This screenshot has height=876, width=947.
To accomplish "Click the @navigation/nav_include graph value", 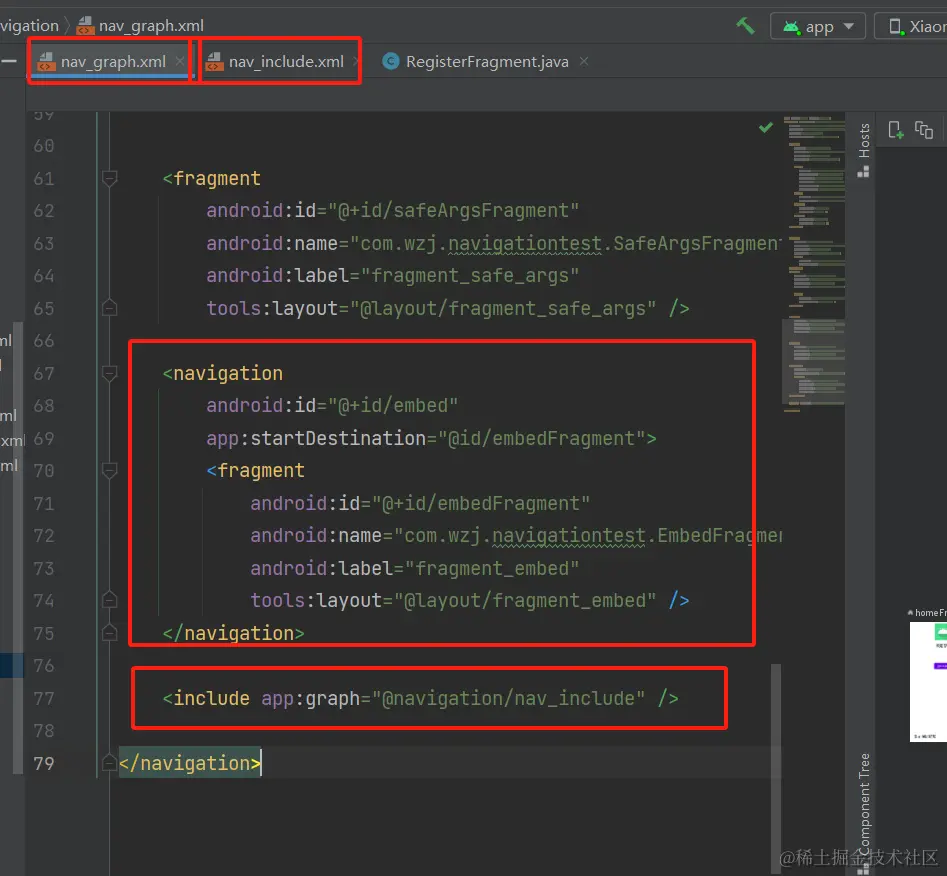I will (x=509, y=699).
